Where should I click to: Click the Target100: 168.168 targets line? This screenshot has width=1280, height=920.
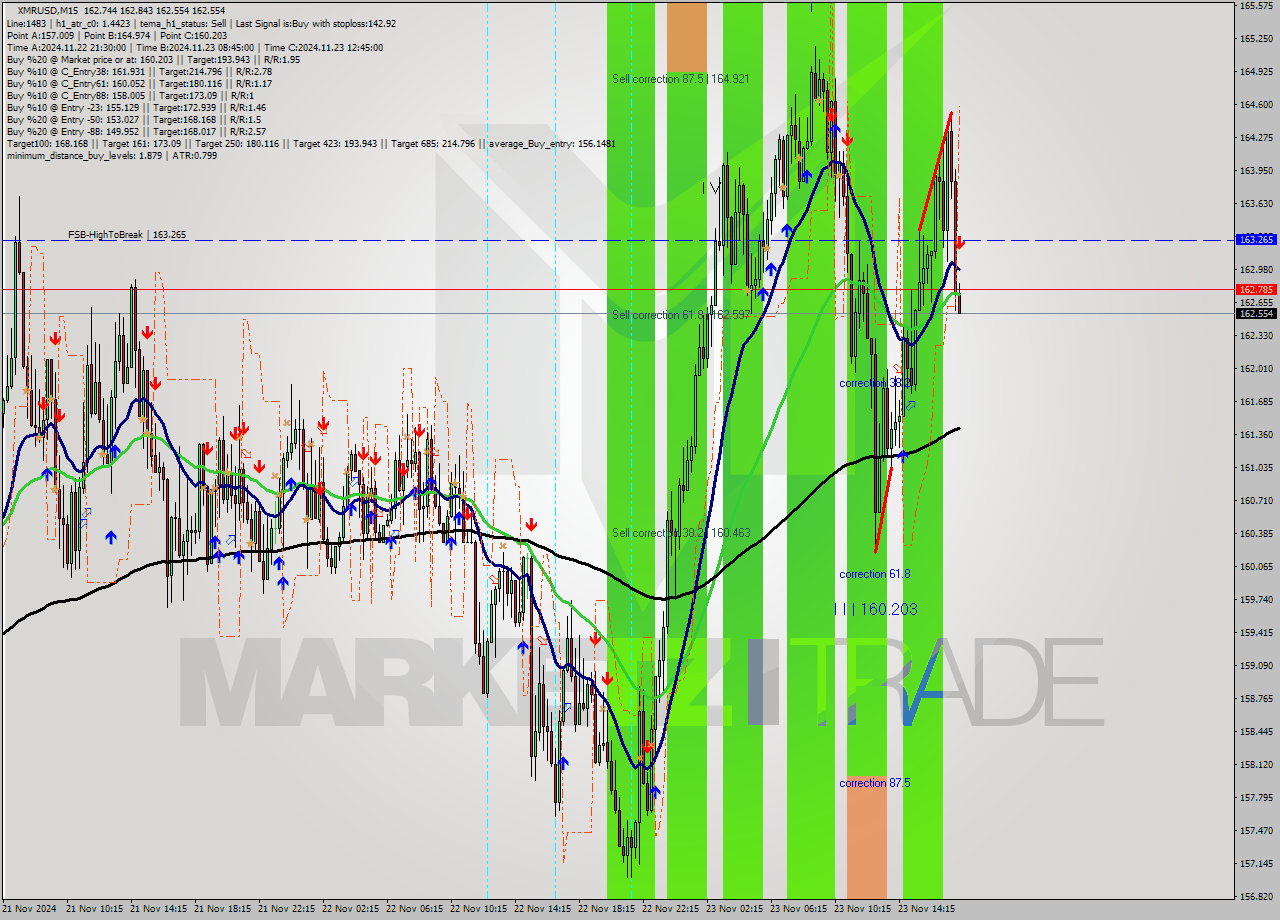[311, 143]
